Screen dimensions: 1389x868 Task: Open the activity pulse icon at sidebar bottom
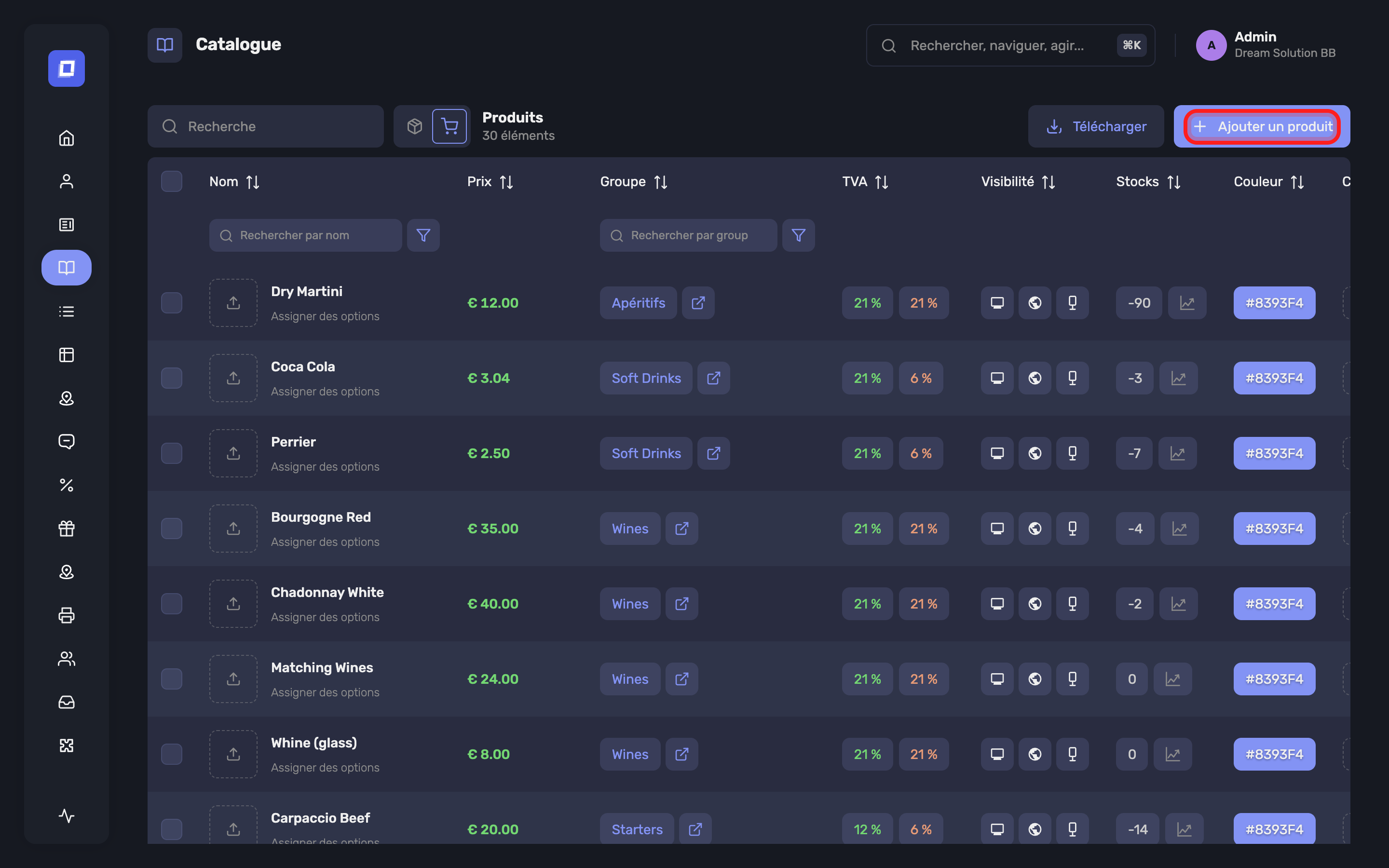tap(67, 815)
